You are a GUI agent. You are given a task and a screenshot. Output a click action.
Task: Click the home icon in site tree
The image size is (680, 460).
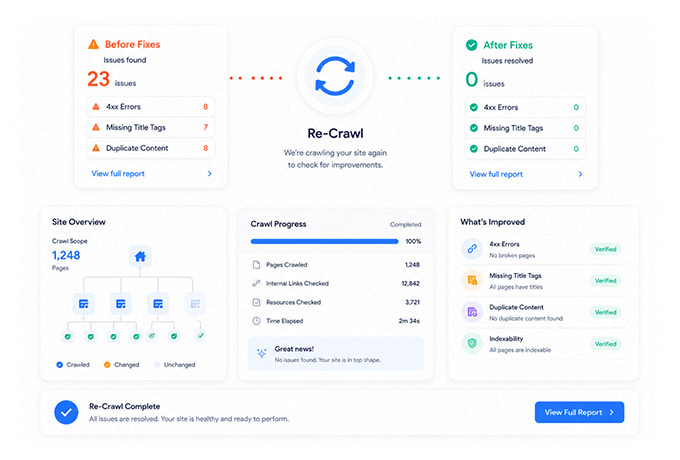(x=140, y=257)
